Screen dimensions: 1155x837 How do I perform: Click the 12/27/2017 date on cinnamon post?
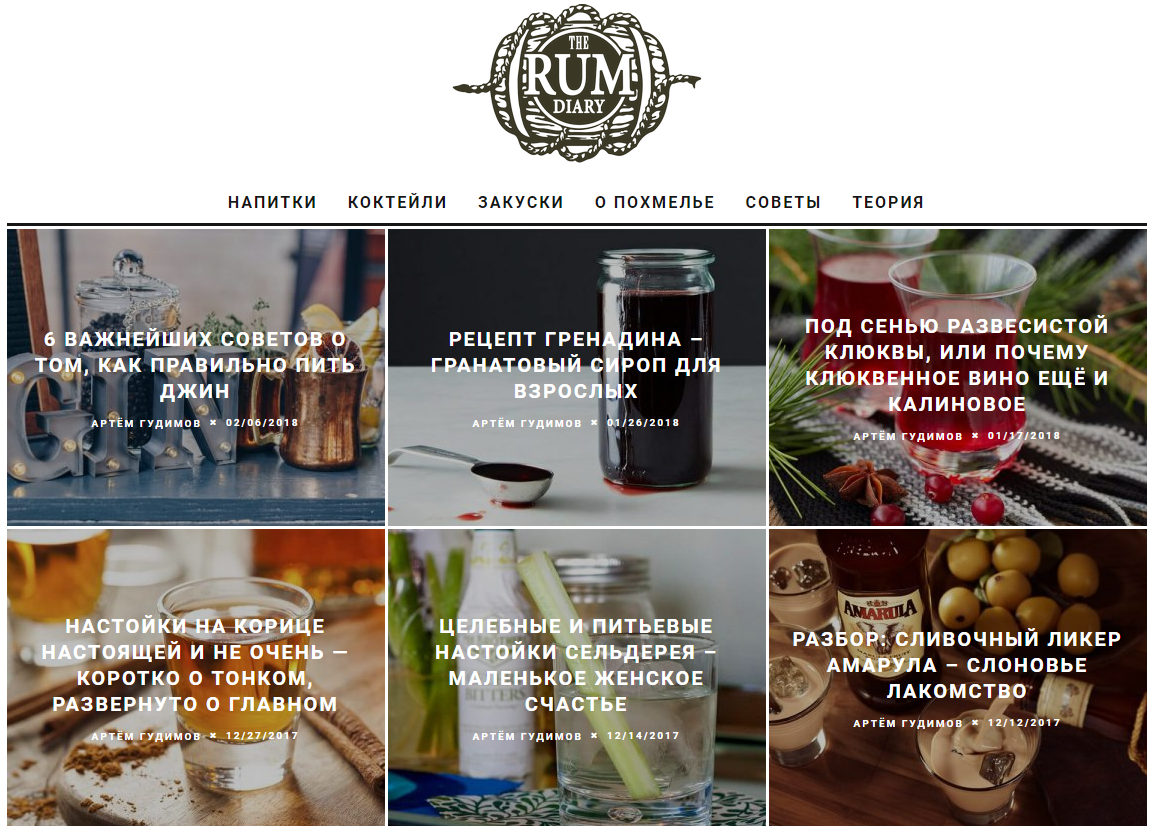click(262, 736)
